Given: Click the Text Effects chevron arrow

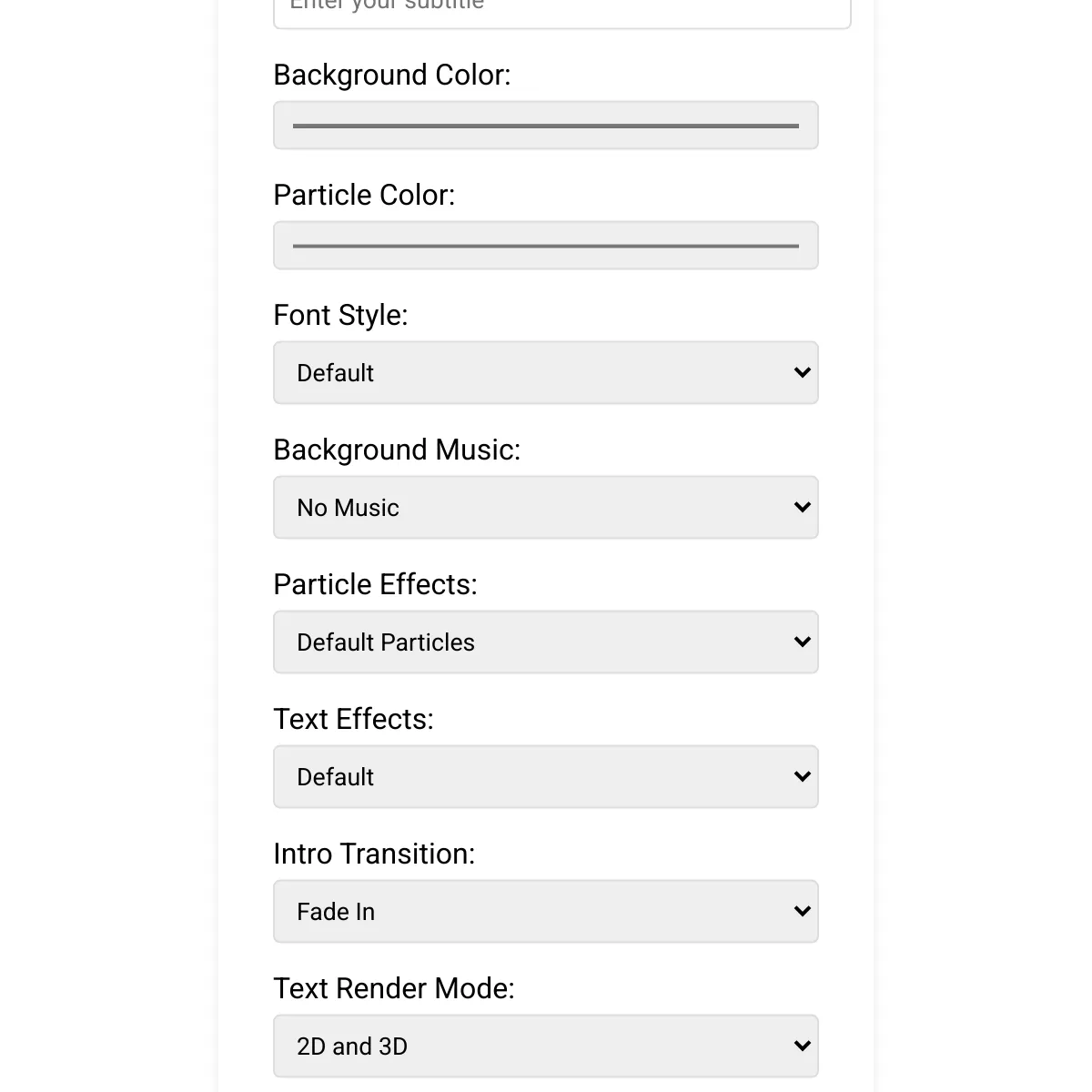Looking at the screenshot, I should coord(802,776).
